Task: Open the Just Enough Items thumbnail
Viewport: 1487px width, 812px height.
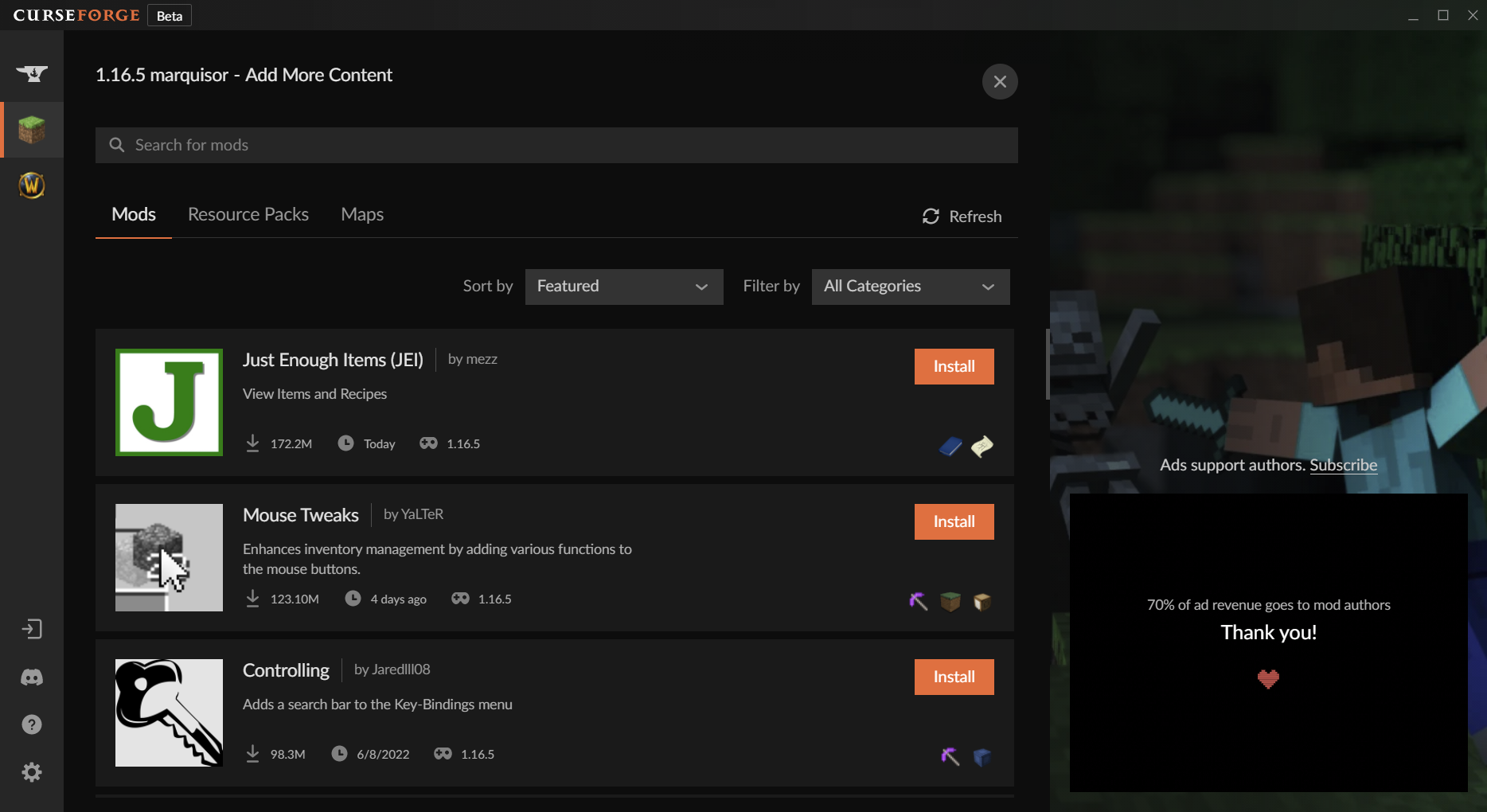Action: coord(169,402)
